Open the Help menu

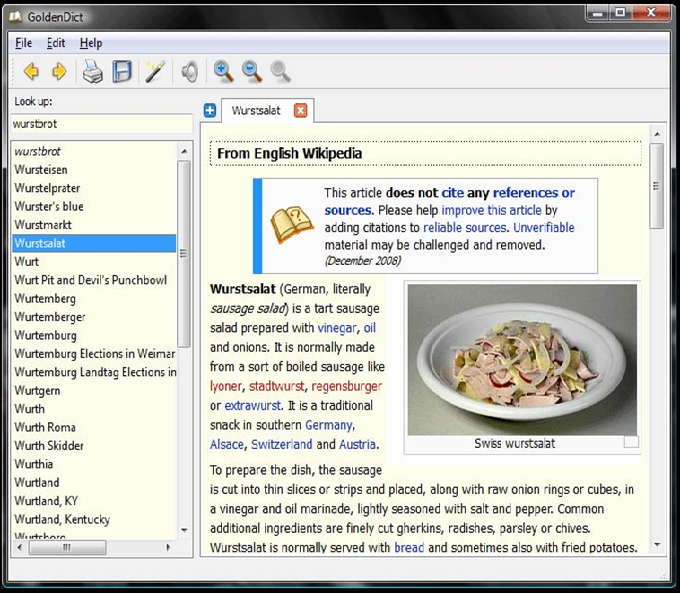click(x=91, y=43)
